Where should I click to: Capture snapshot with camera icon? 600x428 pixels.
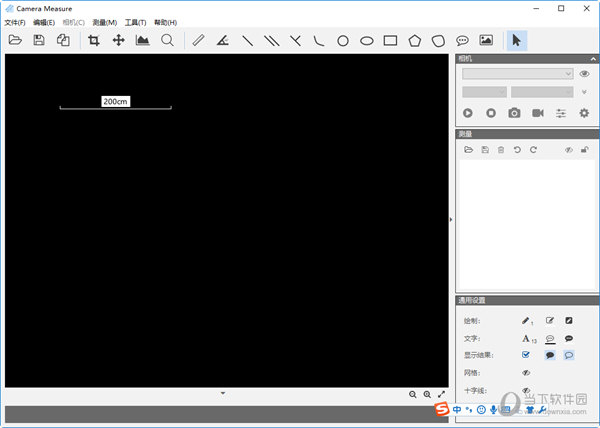[x=514, y=113]
